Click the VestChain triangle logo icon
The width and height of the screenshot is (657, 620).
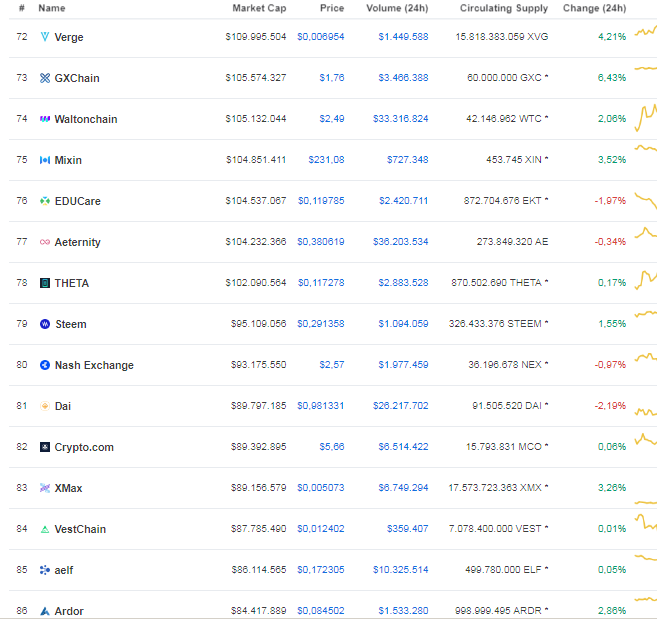coord(44,529)
